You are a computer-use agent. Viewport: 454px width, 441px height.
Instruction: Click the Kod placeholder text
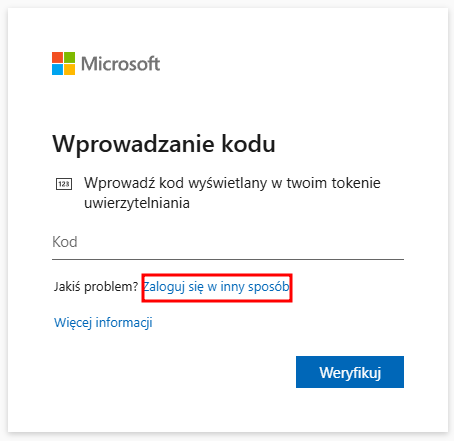pos(65,242)
